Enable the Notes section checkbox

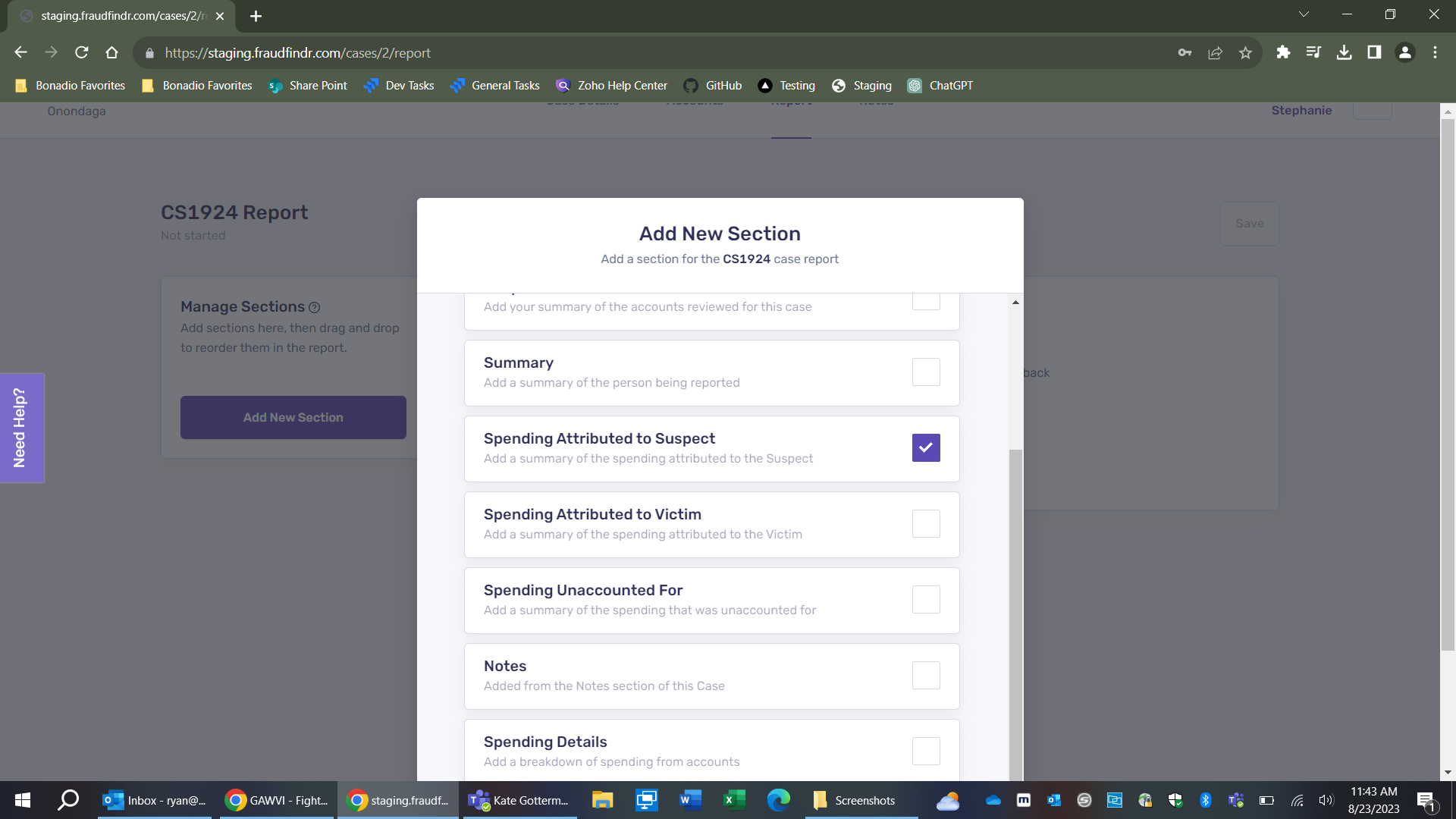pos(926,676)
